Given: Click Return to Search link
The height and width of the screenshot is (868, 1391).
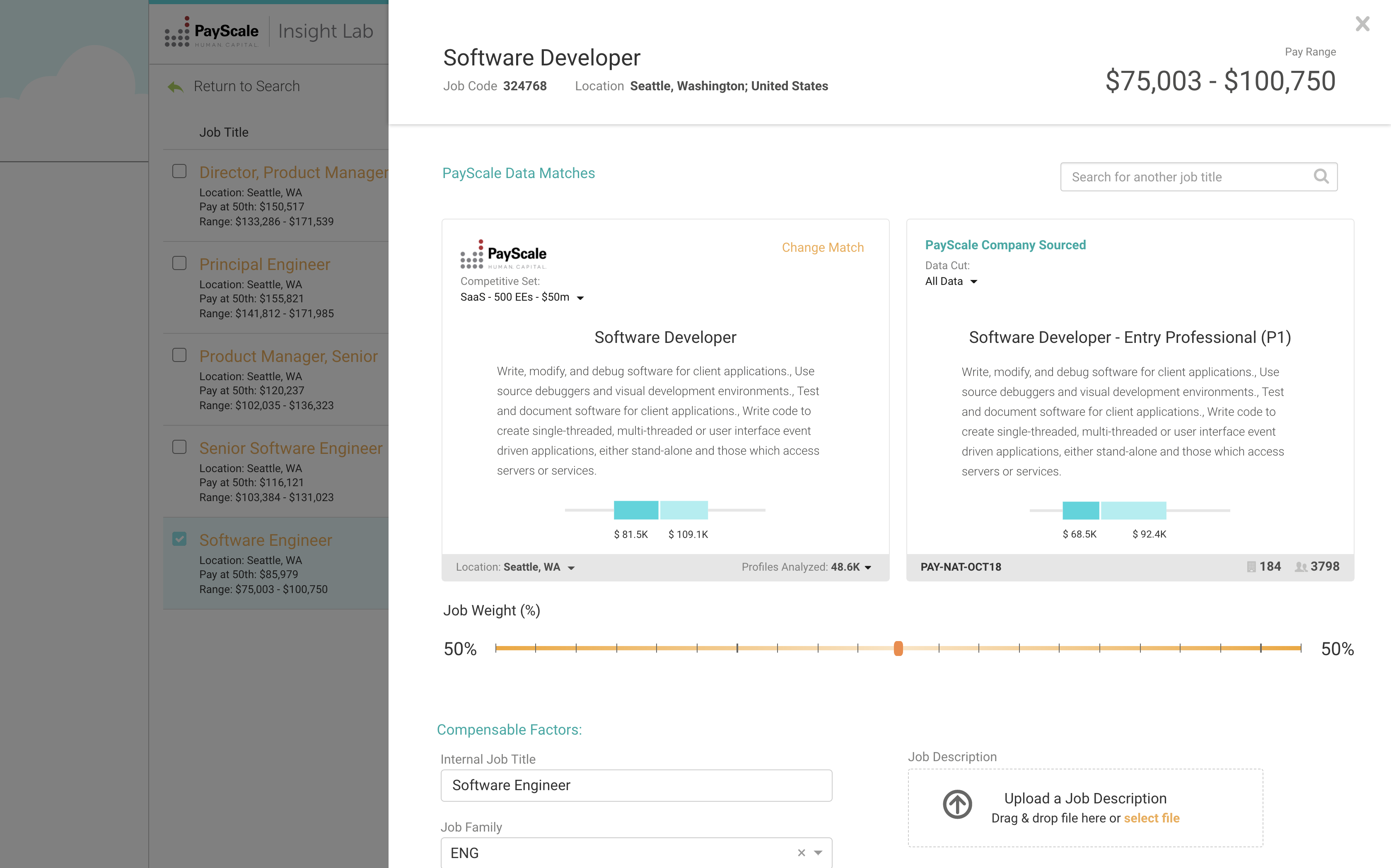Looking at the screenshot, I should click(x=246, y=86).
